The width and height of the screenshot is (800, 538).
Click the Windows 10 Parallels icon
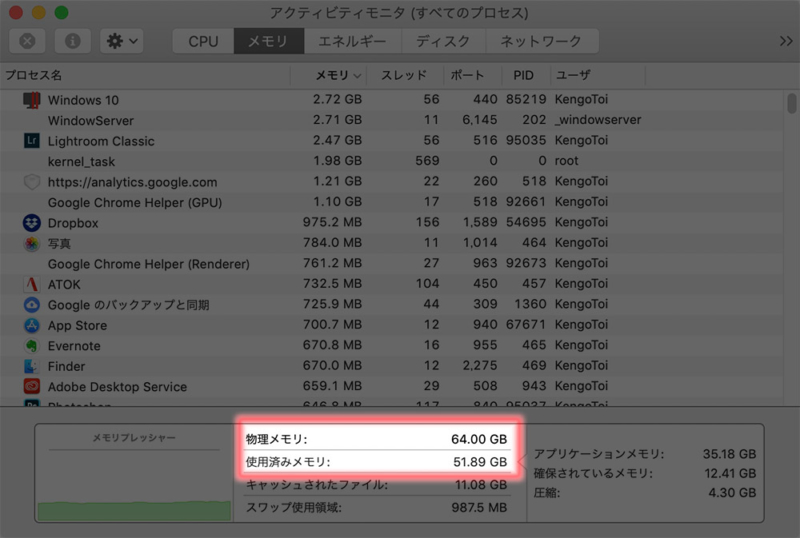[x=32, y=100]
